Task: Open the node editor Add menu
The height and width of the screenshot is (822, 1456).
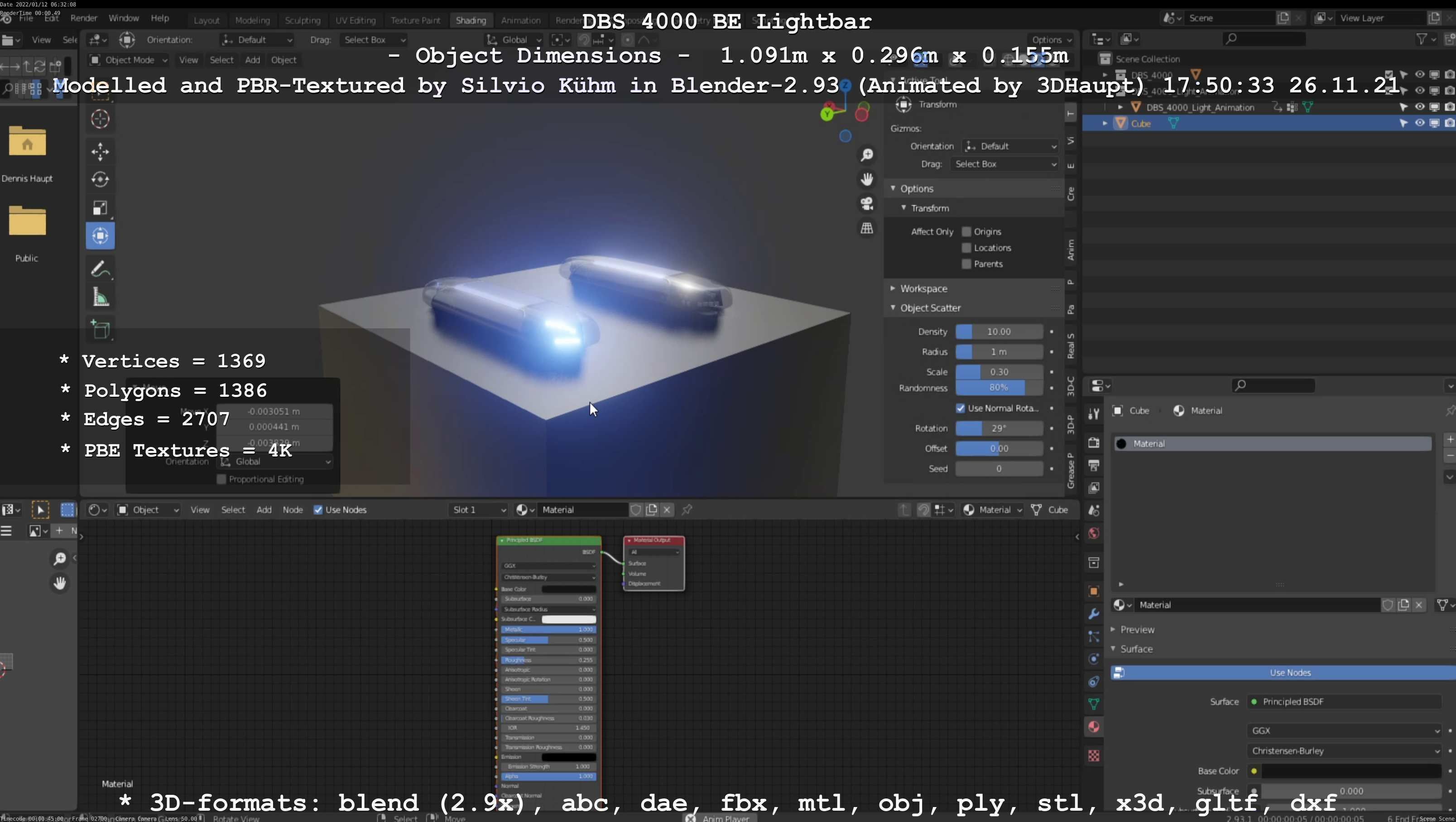Action: coord(264,510)
